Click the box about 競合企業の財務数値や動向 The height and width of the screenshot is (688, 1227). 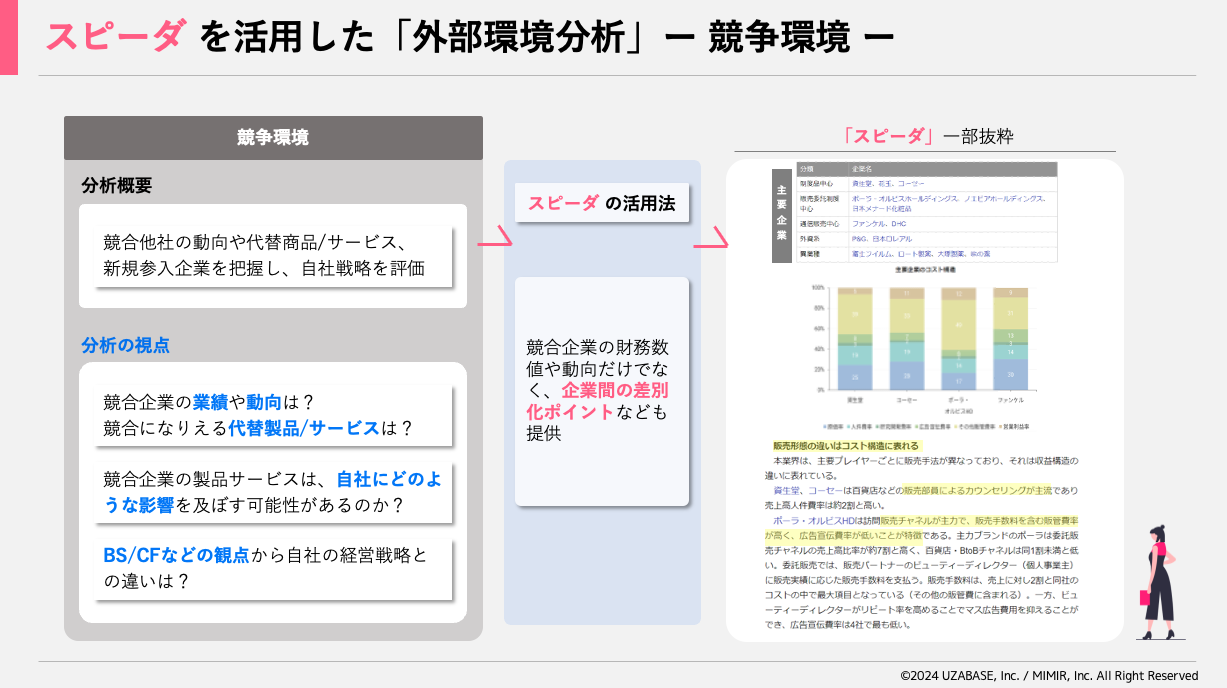602,391
